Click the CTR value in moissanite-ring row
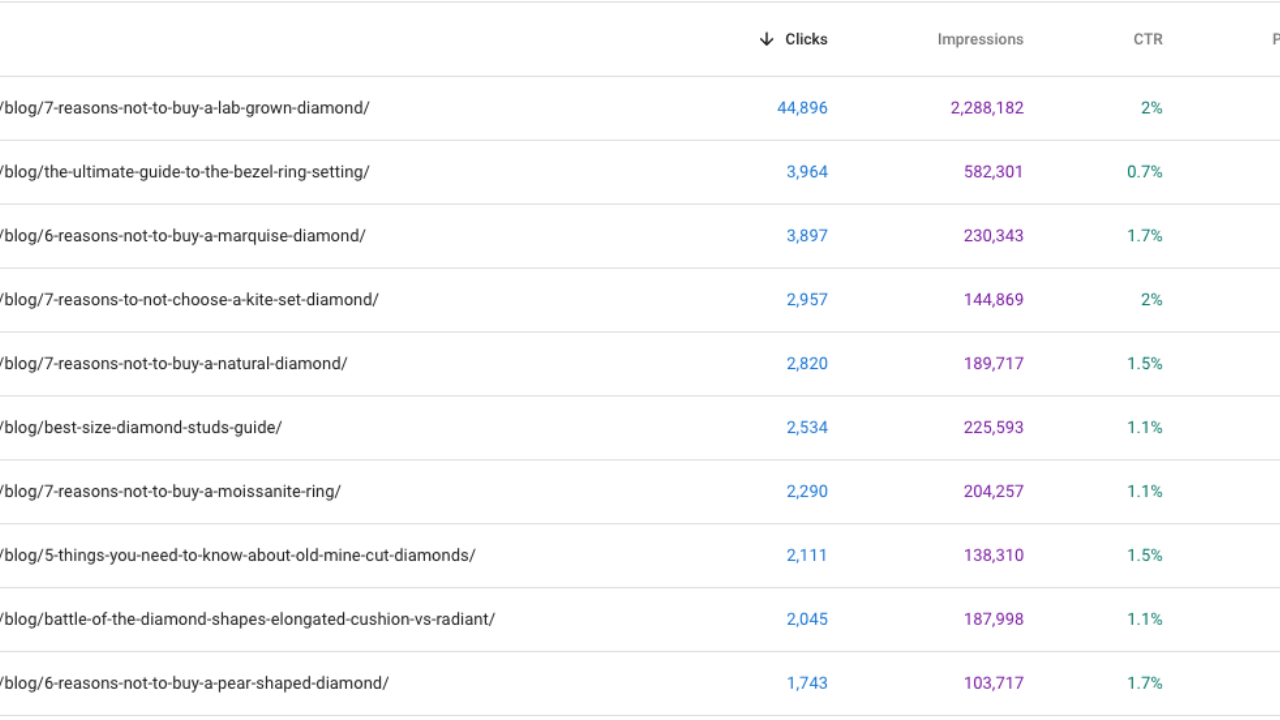 tap(1145, 492)
